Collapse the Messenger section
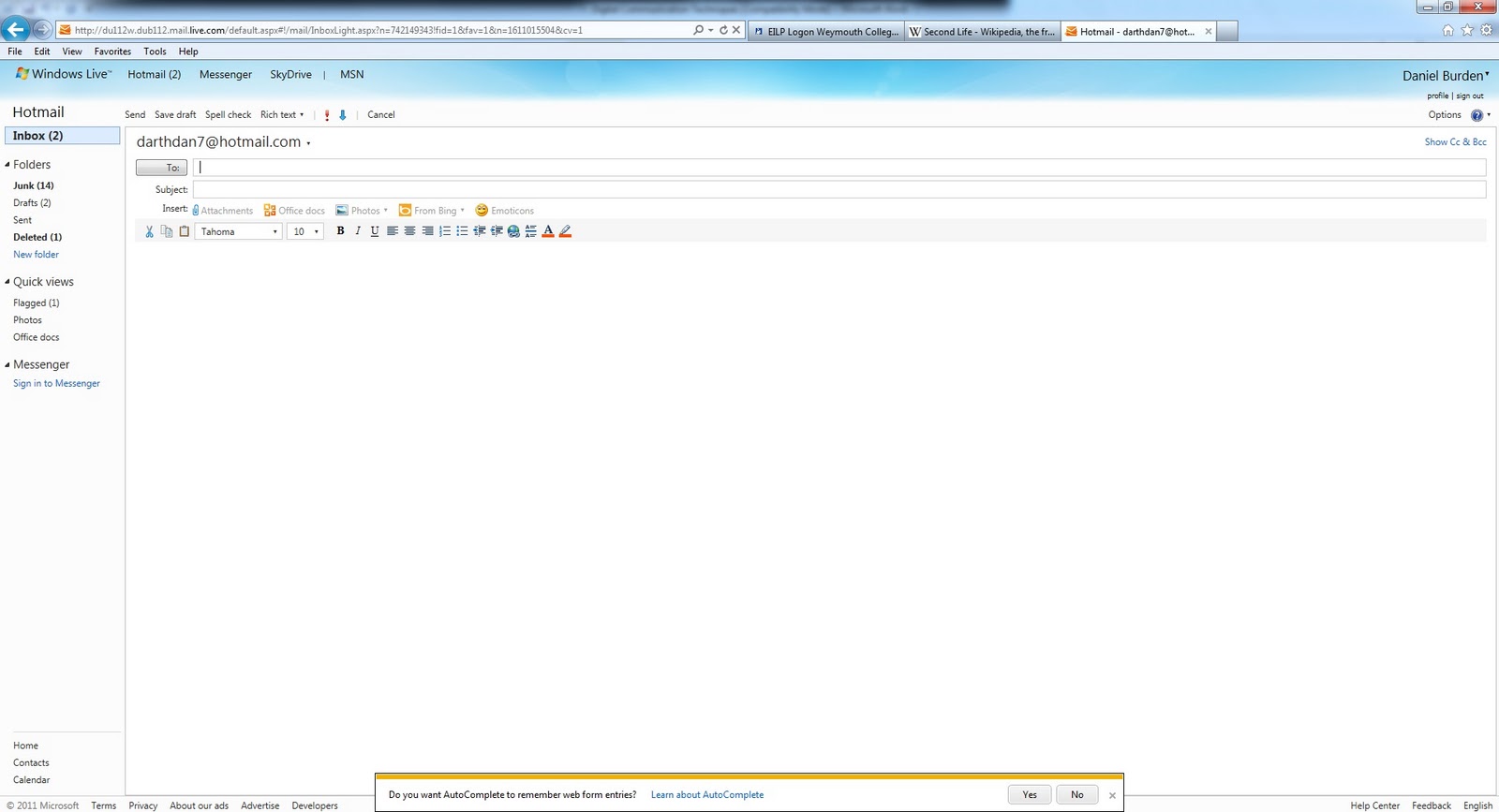Viewport: 1499px width, 812px height. click(7, 365)
